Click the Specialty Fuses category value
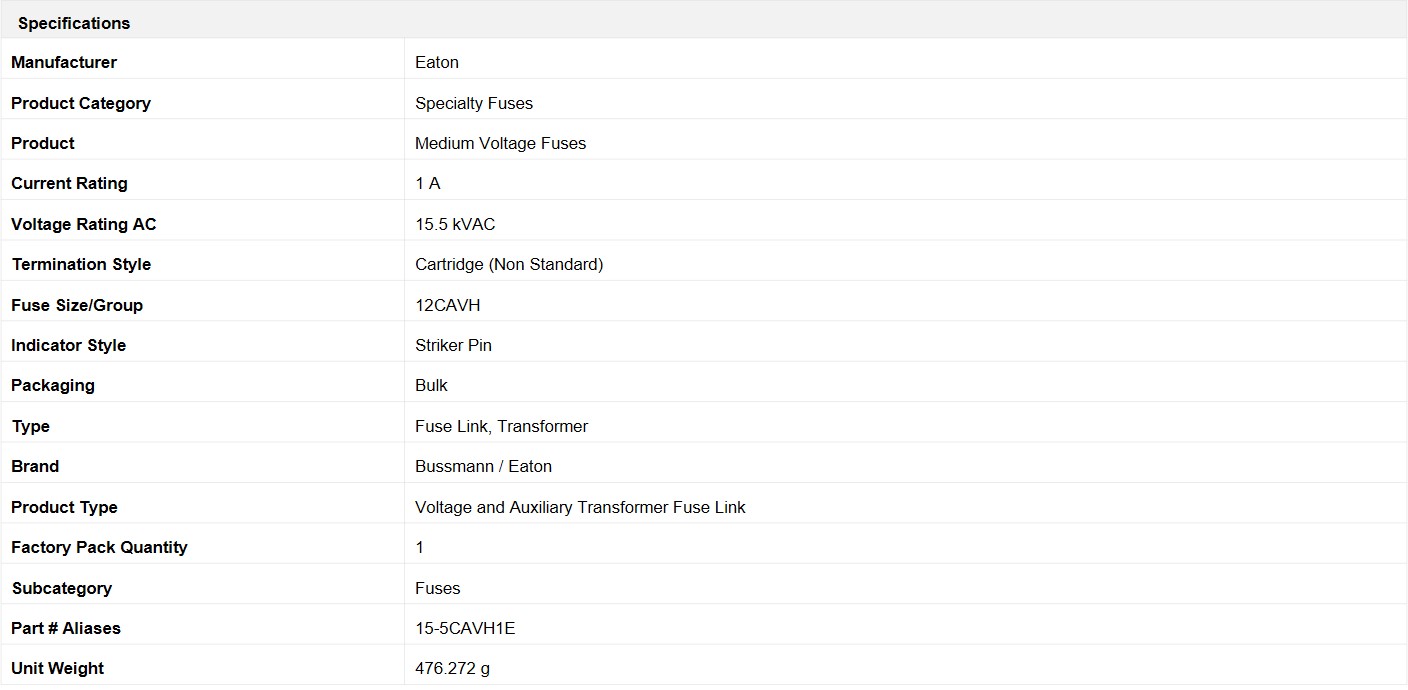1408x690 pixels. (x=474, y=103)
